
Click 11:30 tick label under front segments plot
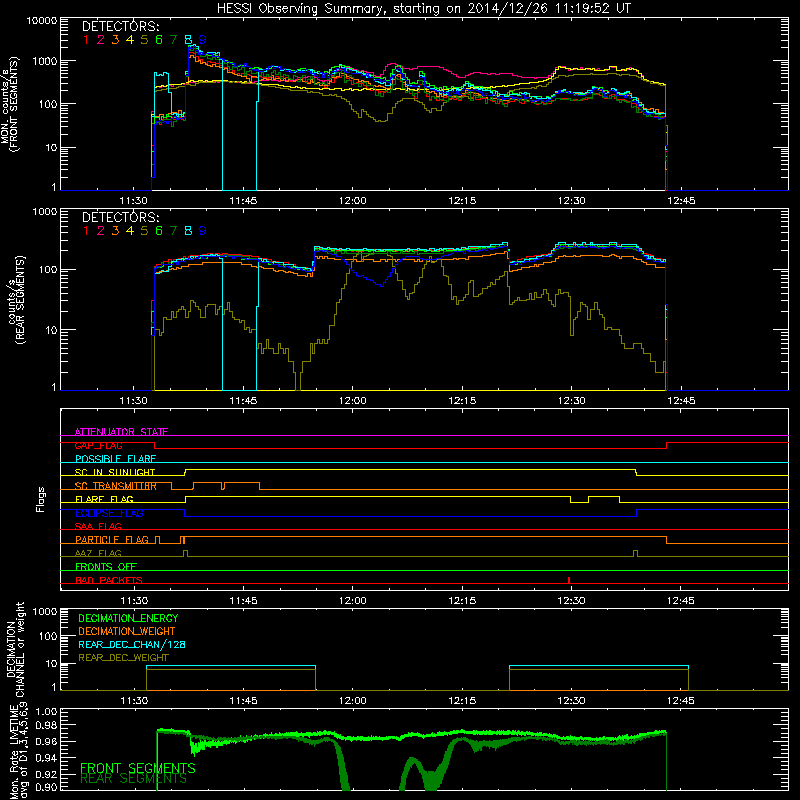click(x=134, y=201)
